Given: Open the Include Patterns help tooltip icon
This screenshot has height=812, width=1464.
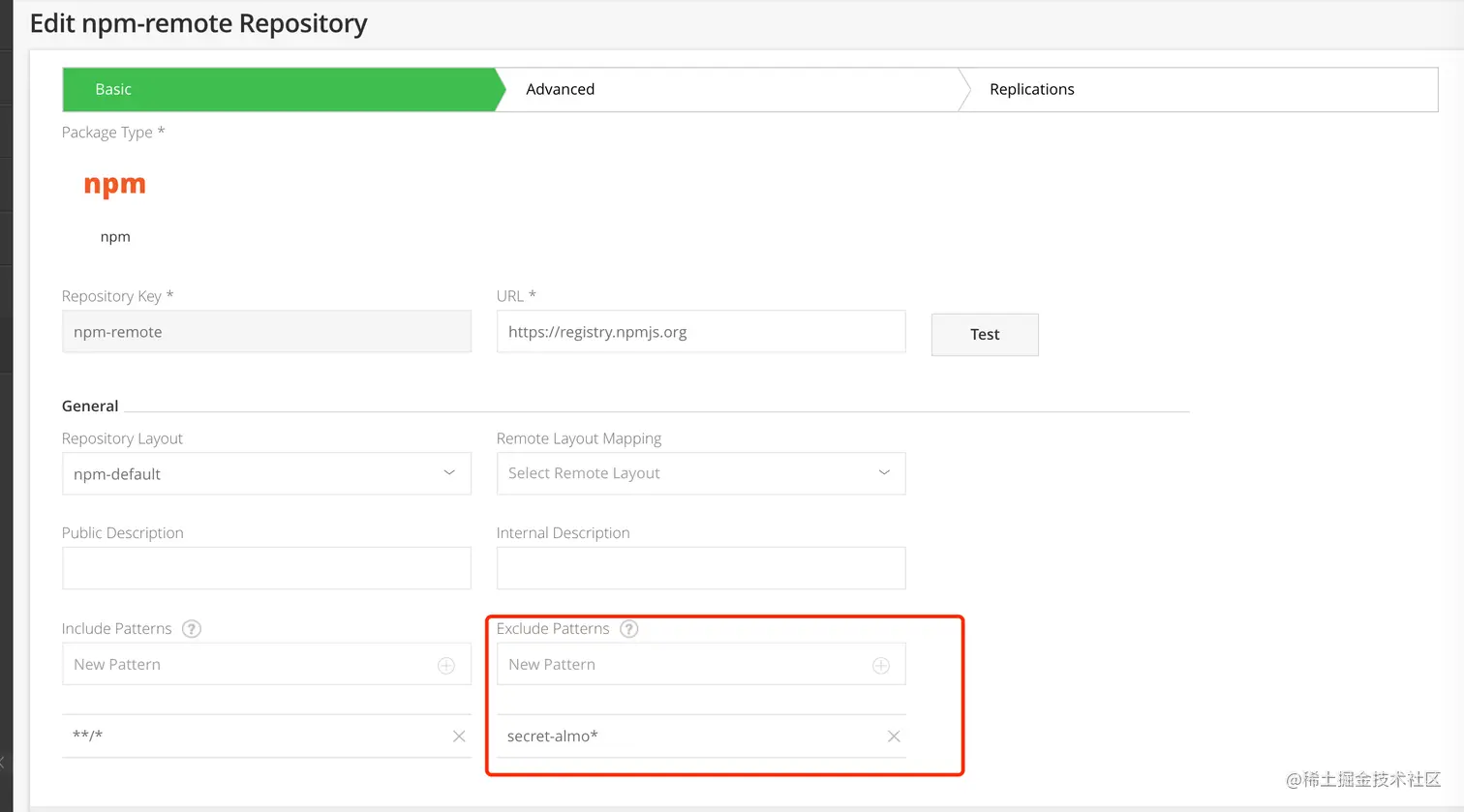Looking at the screenshot, I should (x=192, y=629).
